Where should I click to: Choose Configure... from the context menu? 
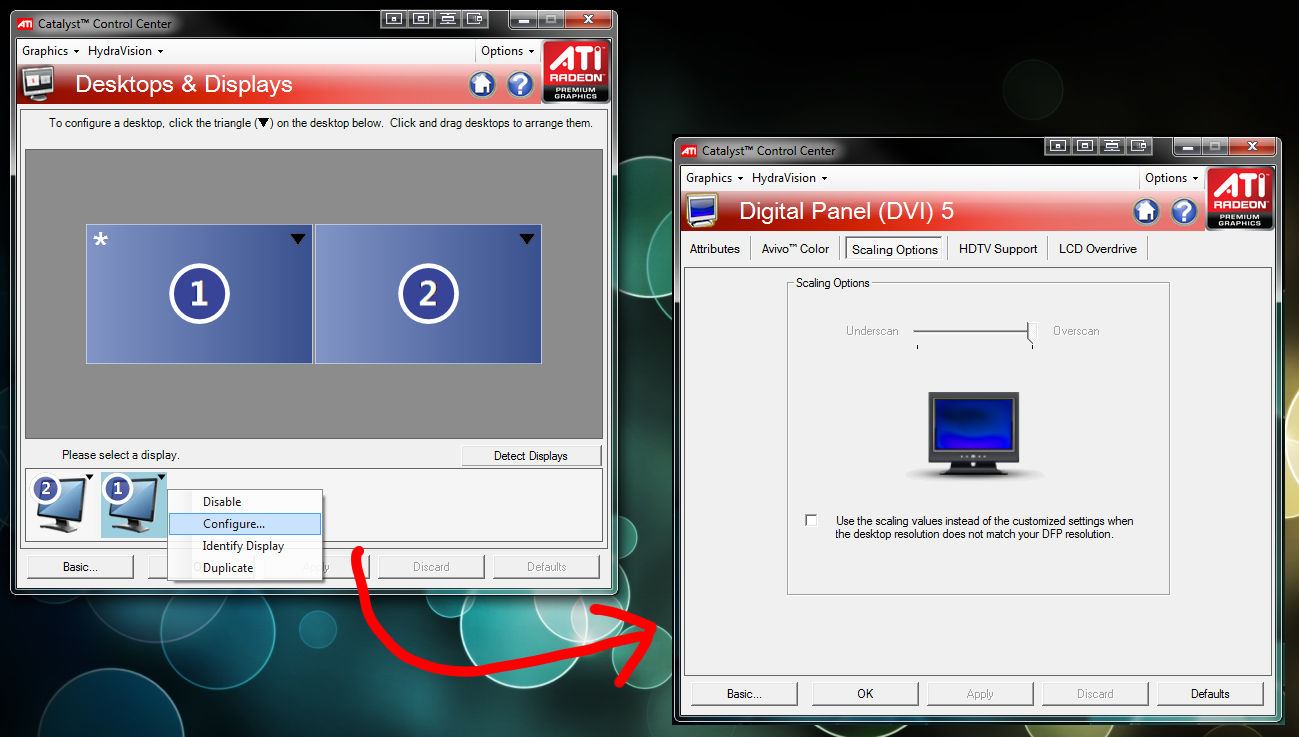(246, 524)
